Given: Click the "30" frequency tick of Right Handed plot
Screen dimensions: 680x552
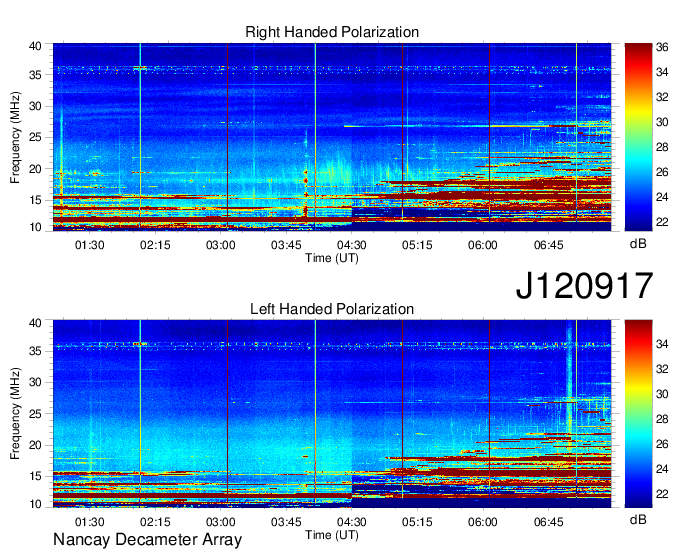Looking at the screenshot, I should (x=35, y=106).
